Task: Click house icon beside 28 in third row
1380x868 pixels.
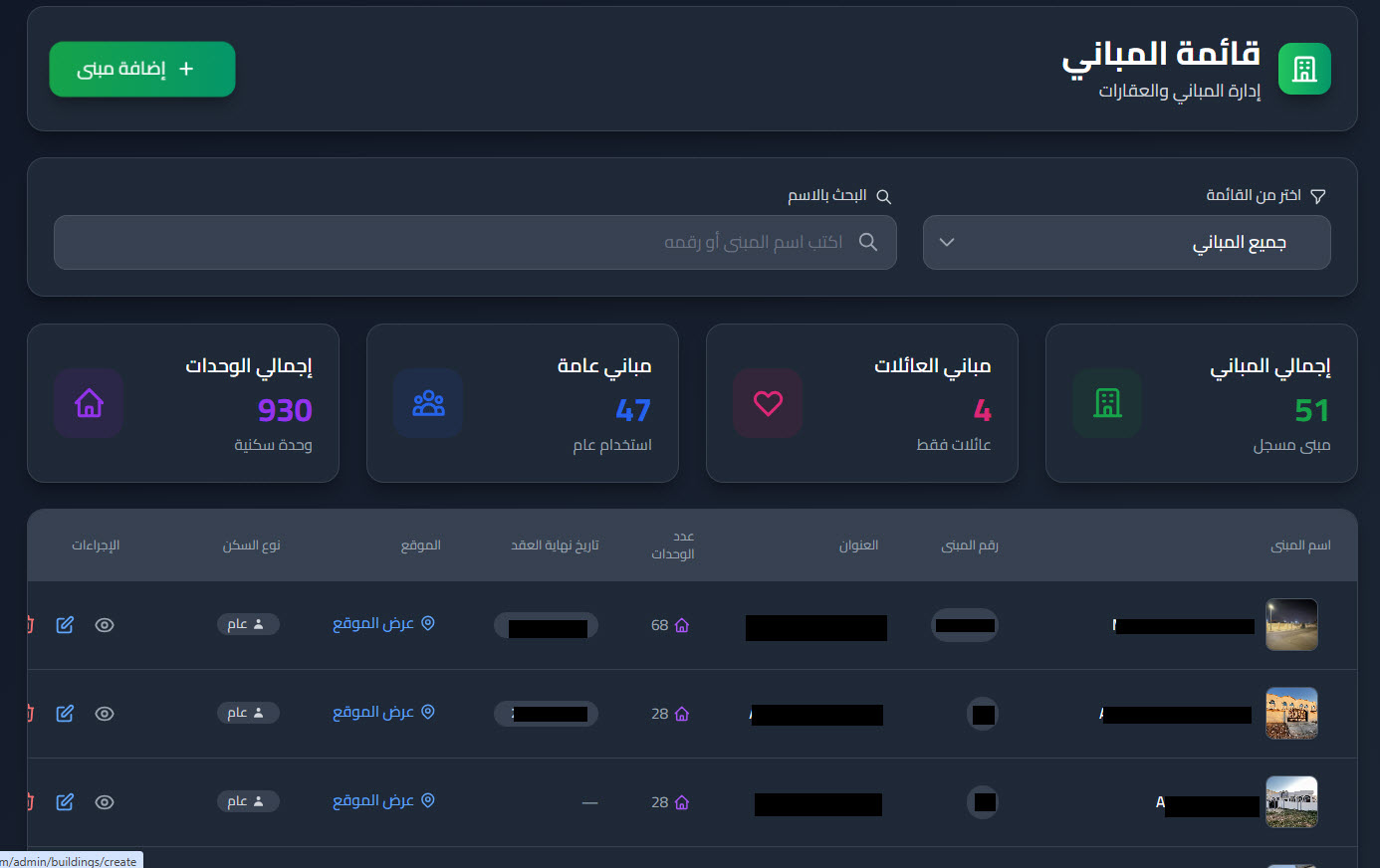Action: [682, 802]
